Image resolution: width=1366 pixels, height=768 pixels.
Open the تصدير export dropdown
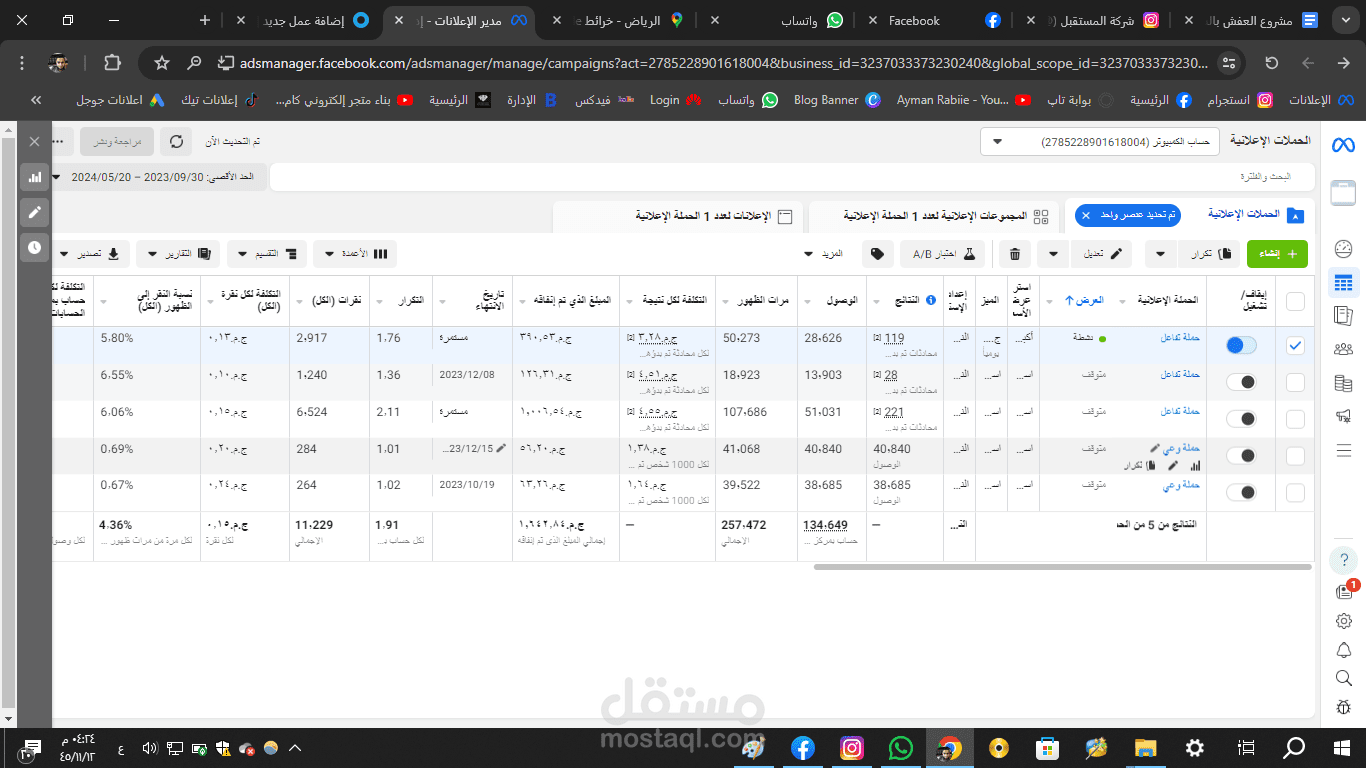(90, 254)
